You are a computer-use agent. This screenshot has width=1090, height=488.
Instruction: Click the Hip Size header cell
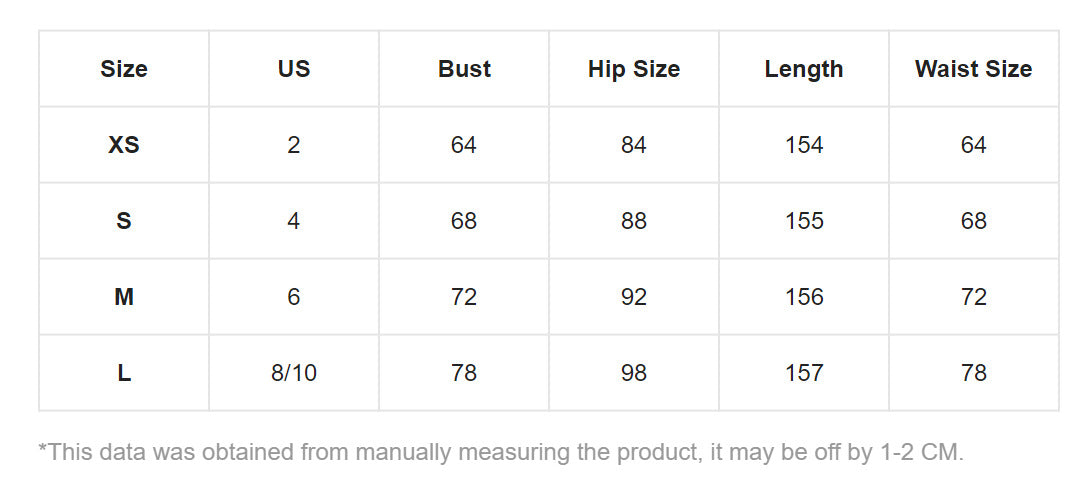click(634, 69)
